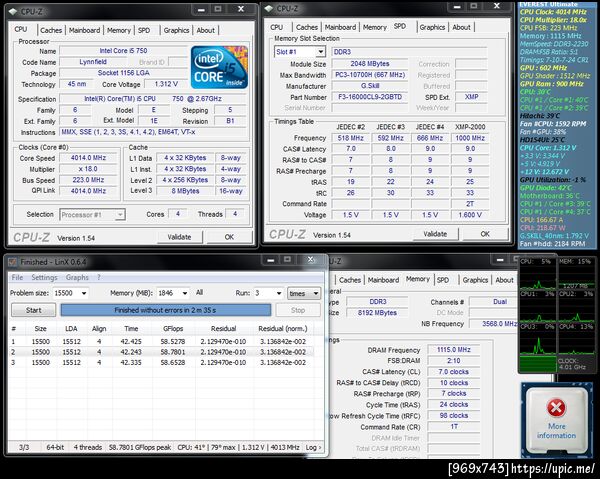Open Caches tab in SPD CPU-Z window
600x479 pixels.
coord(307,27)
